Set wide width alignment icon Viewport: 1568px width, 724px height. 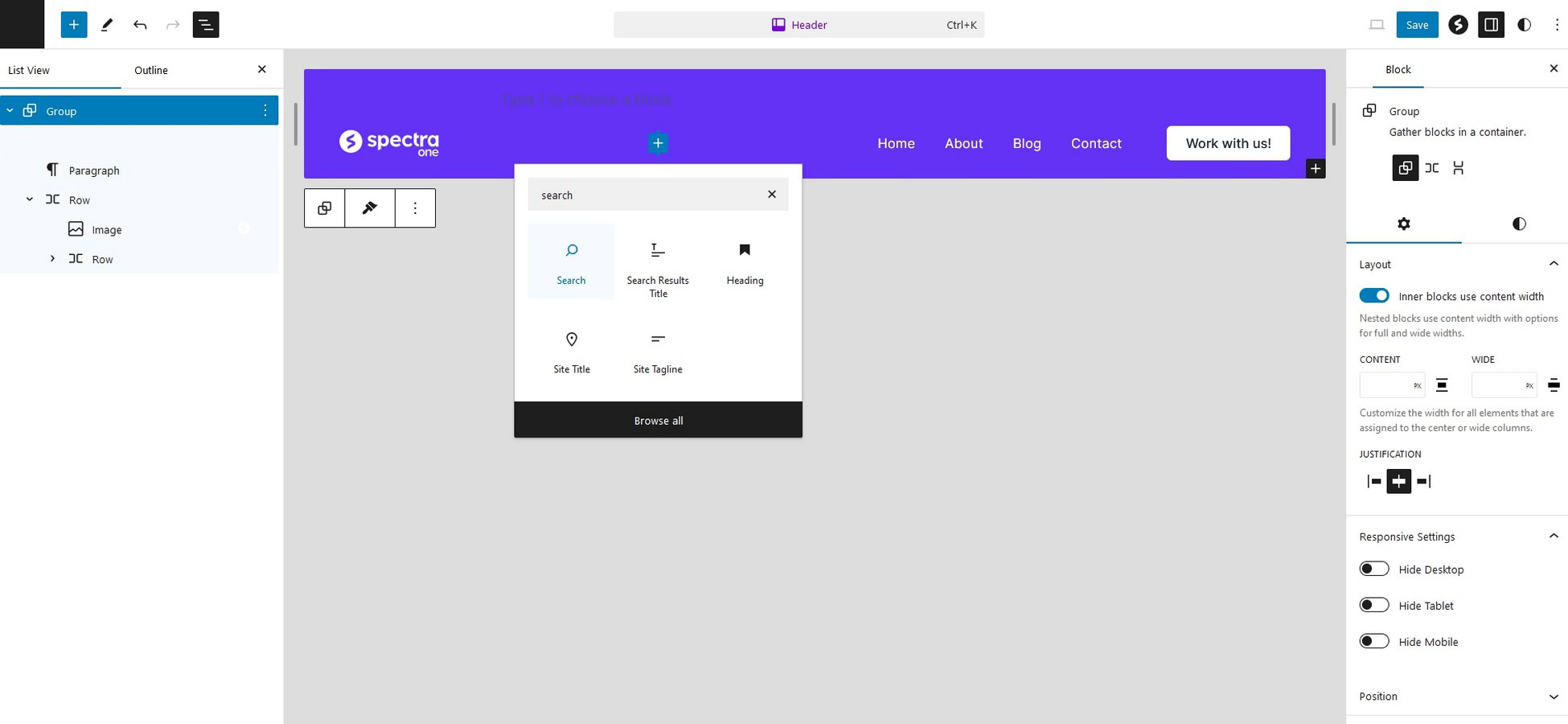1554,385
